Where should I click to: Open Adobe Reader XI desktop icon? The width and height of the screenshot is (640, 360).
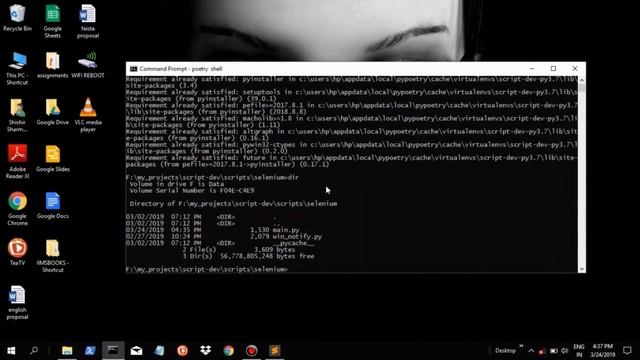pos(17,162)
